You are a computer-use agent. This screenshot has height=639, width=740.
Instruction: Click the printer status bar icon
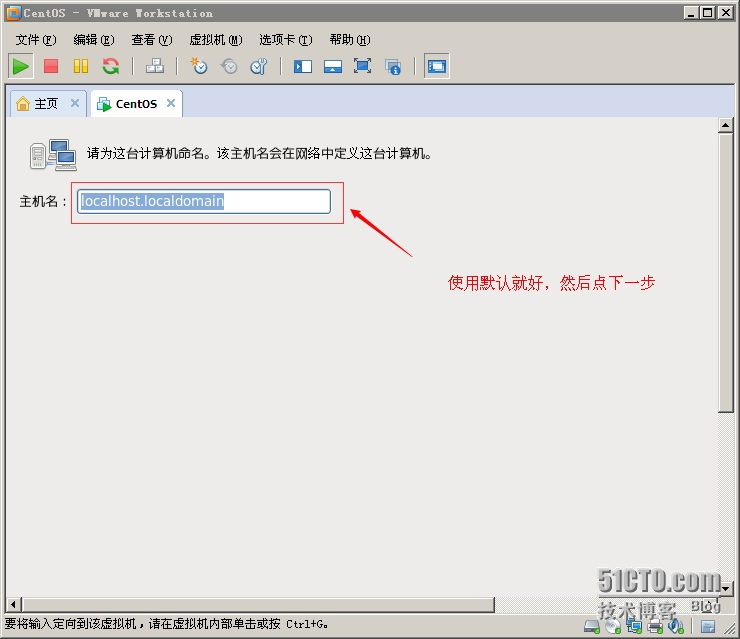(655, 627)
